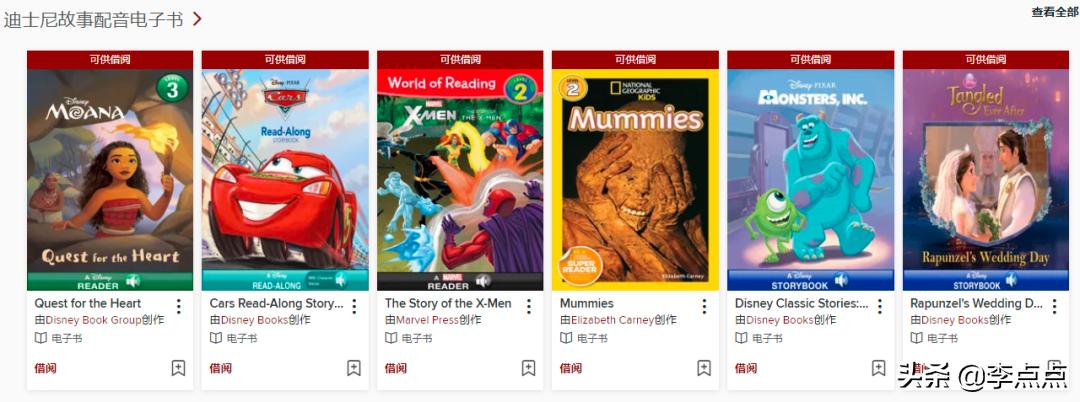
Task: Add Mummies to wish list bookmark
Action: tap(703, 368)
